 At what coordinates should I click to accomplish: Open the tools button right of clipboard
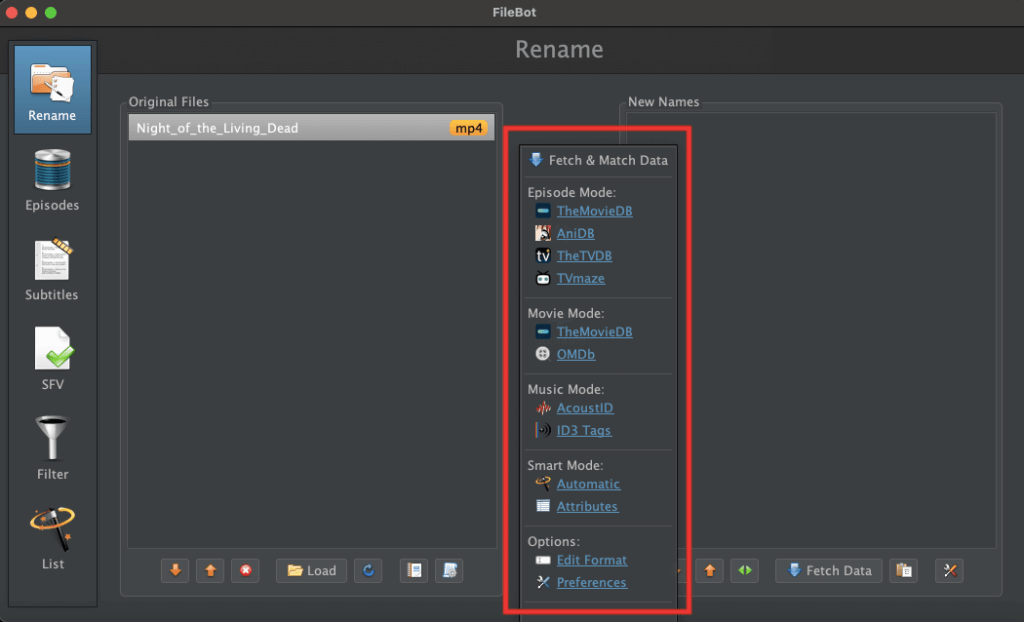(949, 571)
